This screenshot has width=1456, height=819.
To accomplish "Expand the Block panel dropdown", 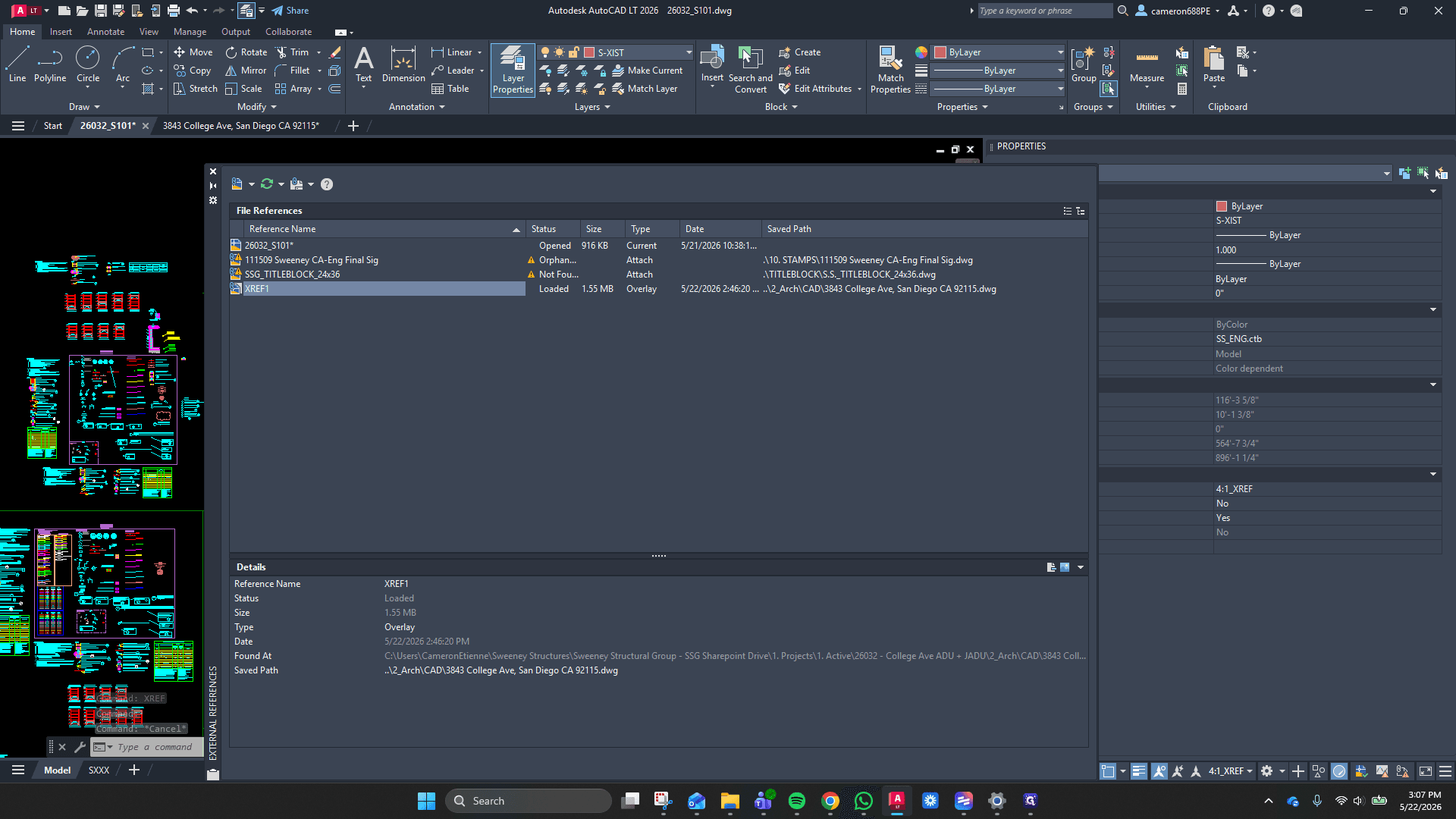I will tap(781, 107).
